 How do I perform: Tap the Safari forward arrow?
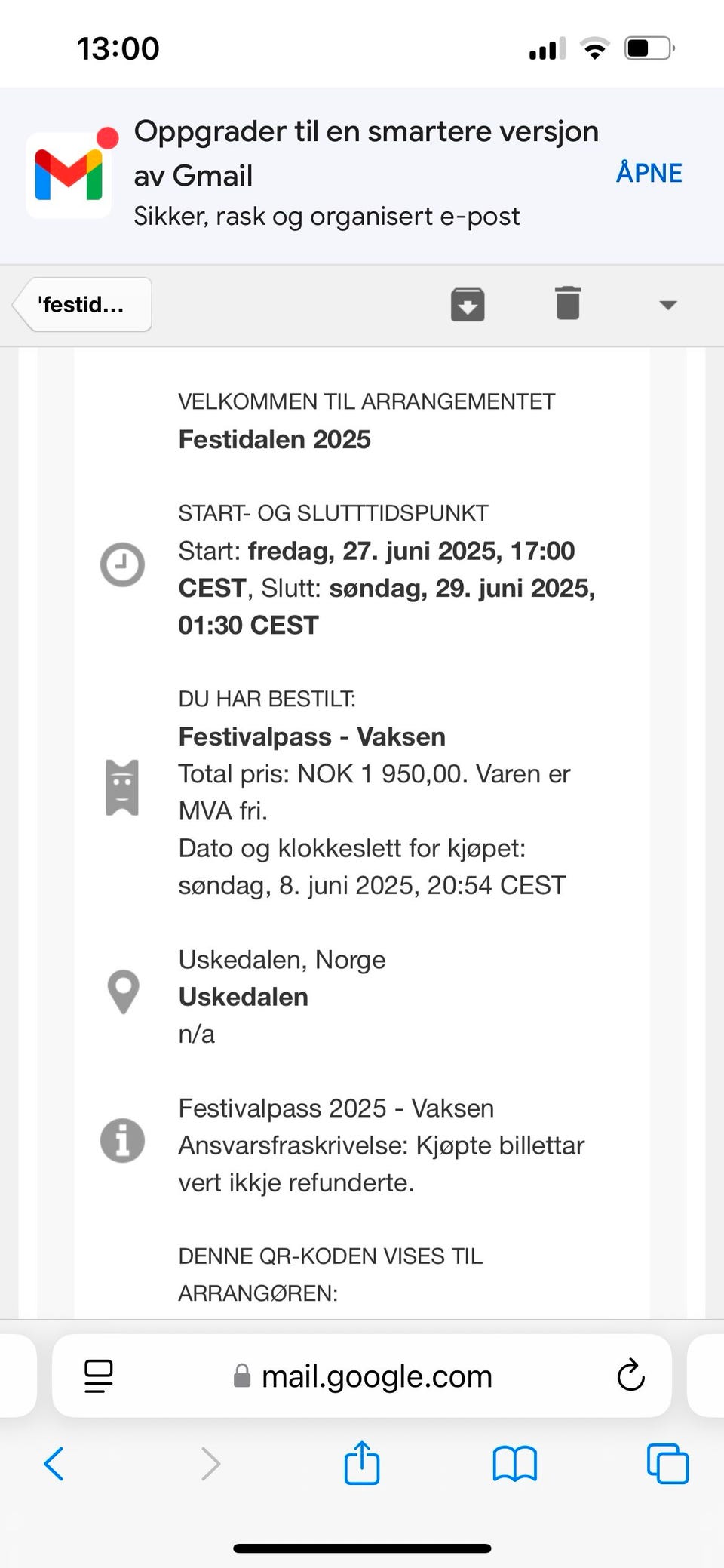[210, 1464]
